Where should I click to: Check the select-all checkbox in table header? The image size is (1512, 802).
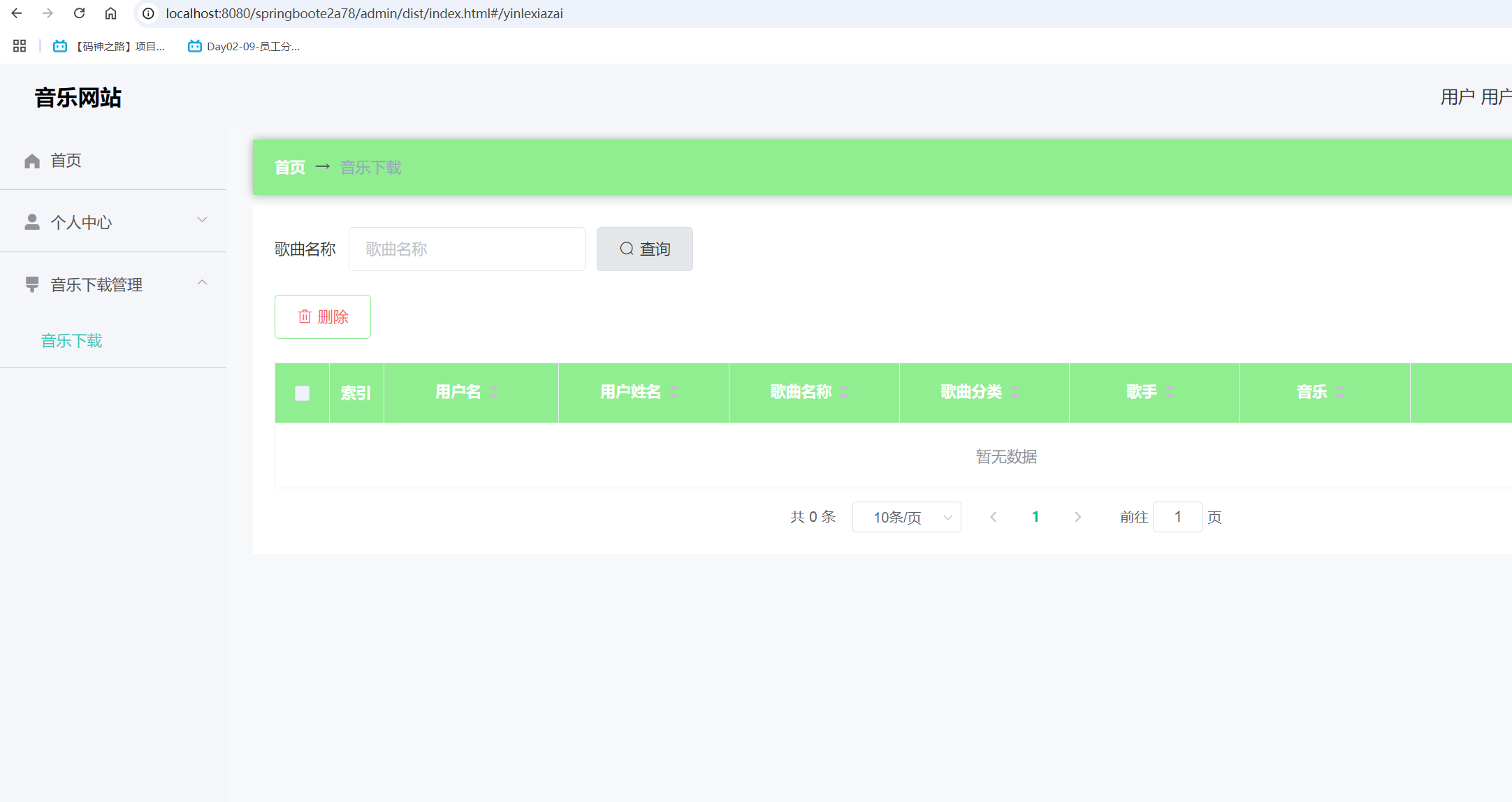pos(301,393)
